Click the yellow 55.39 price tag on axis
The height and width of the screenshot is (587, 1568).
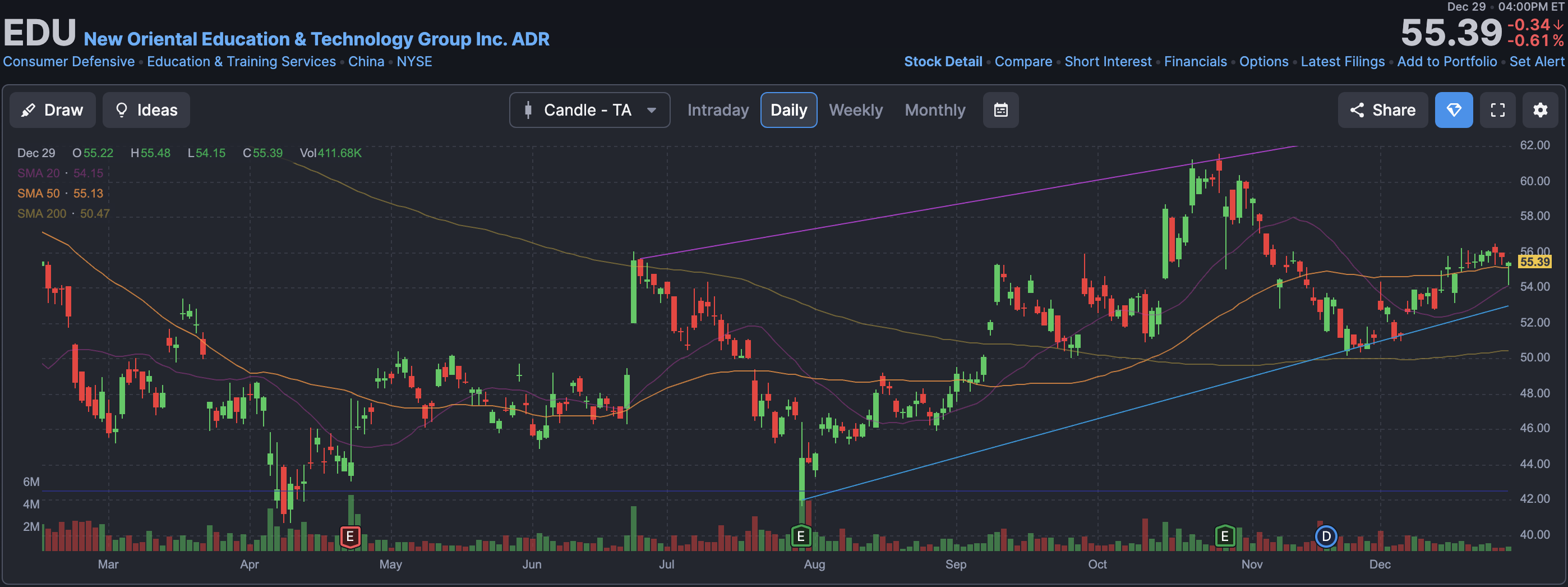coord(1534,262)
